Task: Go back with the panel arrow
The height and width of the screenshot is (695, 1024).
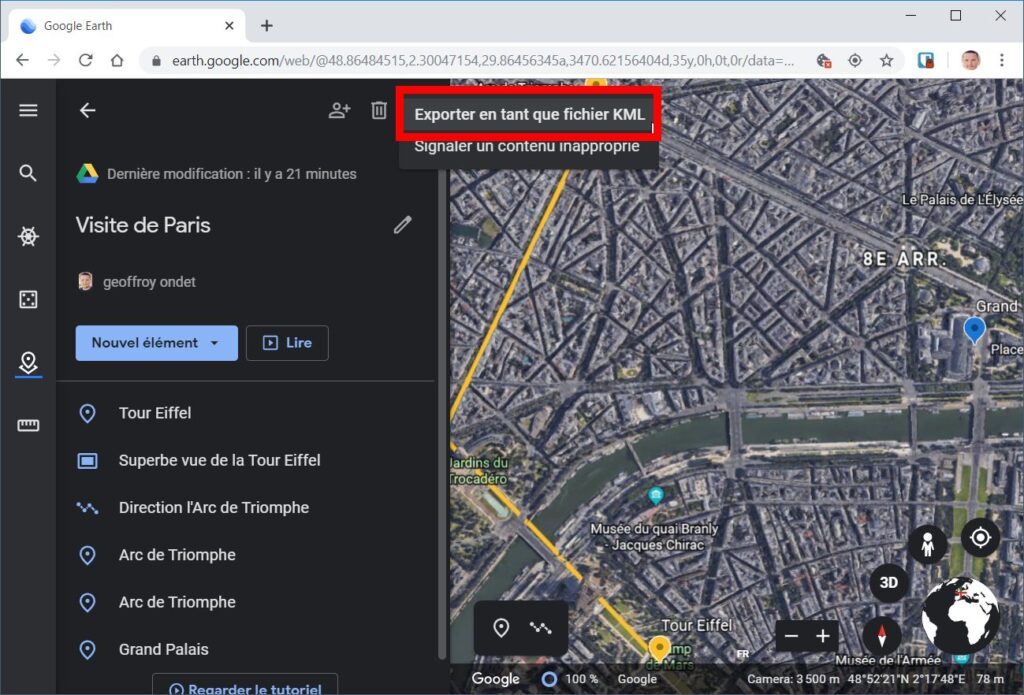Action: pos(88,110)
